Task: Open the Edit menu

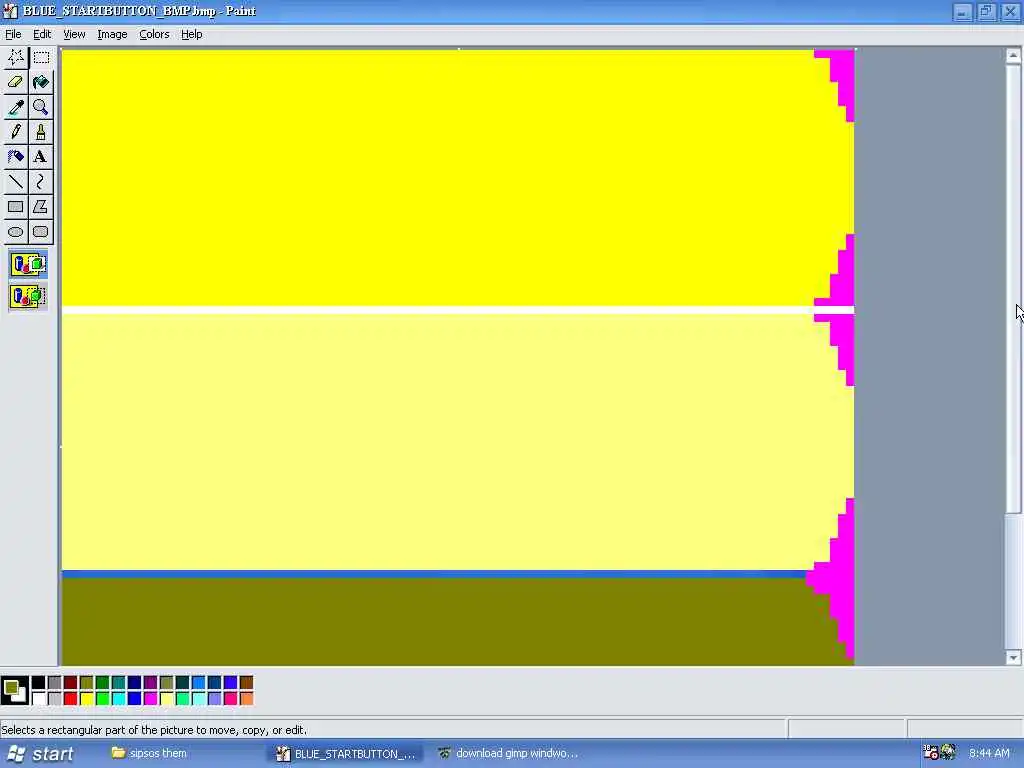Action: (x=42, y=35)
